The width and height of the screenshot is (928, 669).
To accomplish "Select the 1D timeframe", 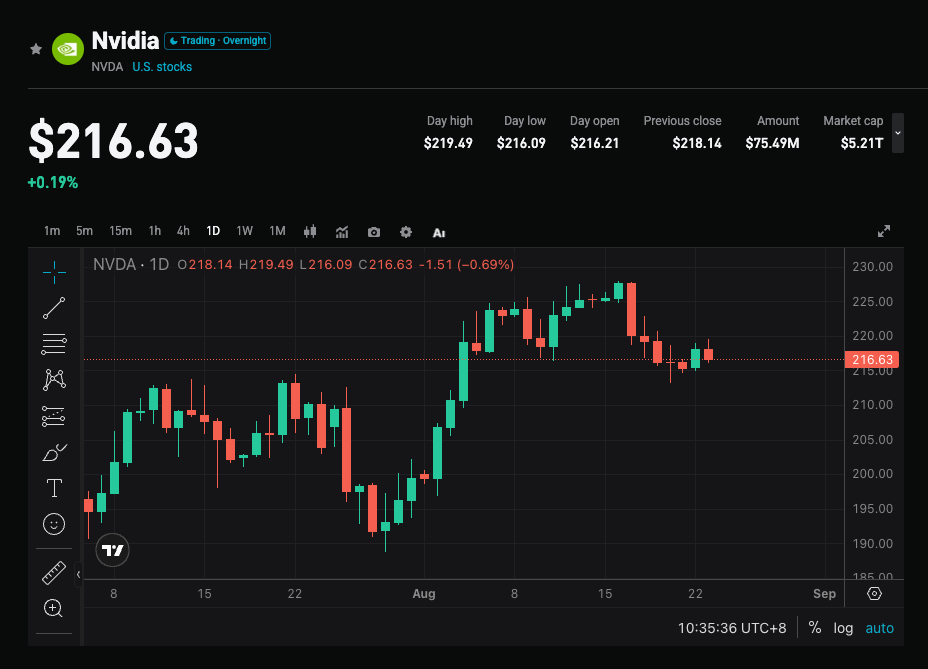I will pos(213,231).
